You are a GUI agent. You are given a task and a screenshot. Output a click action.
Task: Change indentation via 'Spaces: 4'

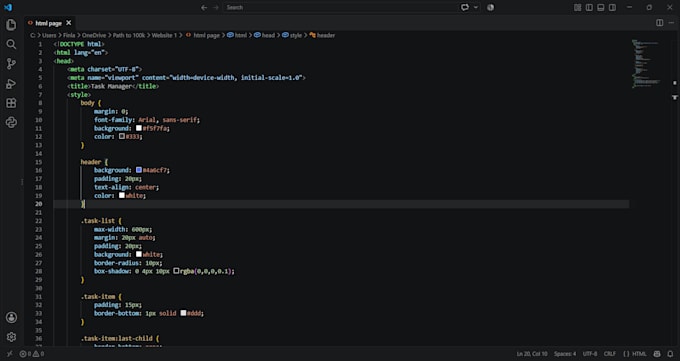[x=565, y=354]
